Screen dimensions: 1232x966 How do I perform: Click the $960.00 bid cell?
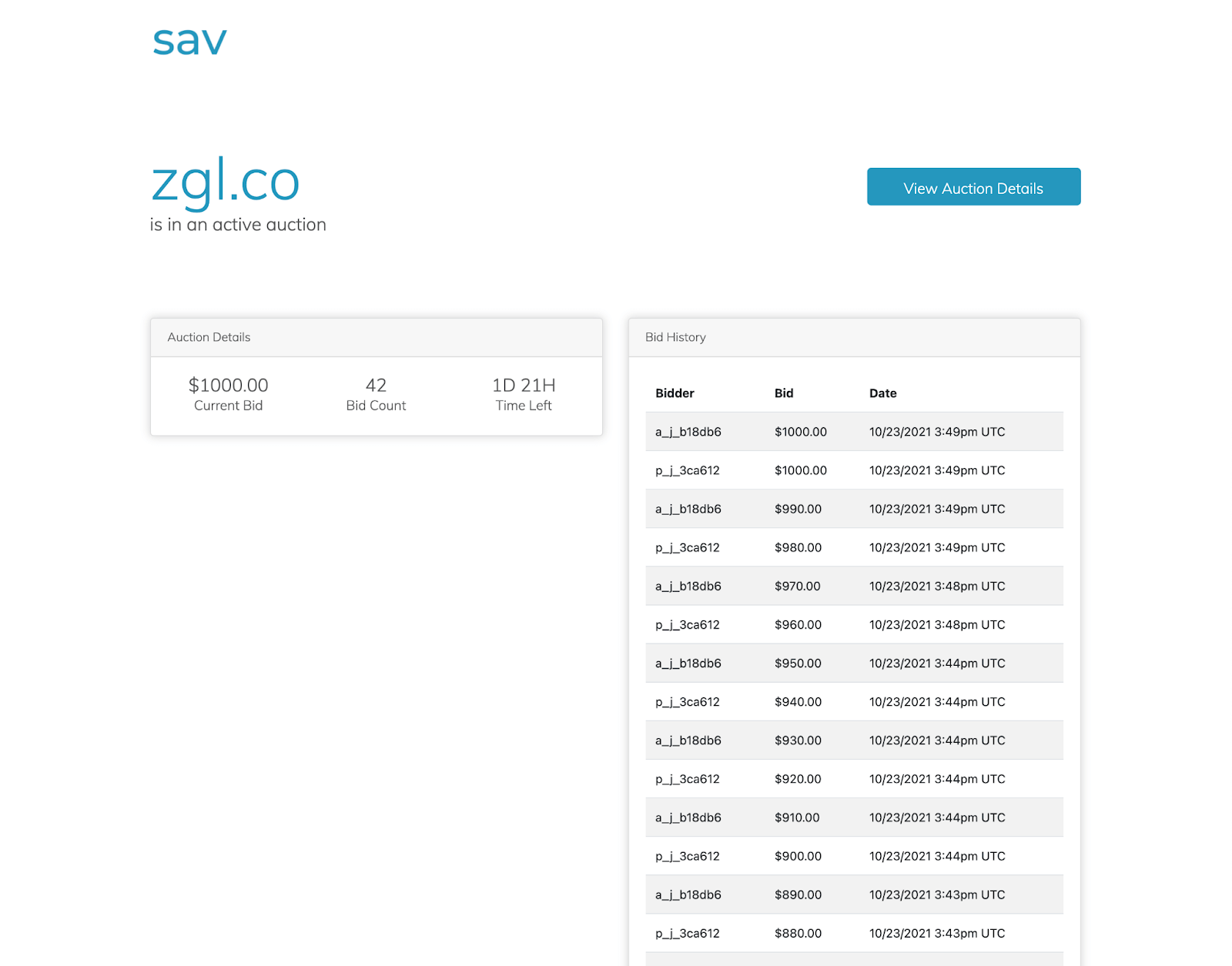798,624
